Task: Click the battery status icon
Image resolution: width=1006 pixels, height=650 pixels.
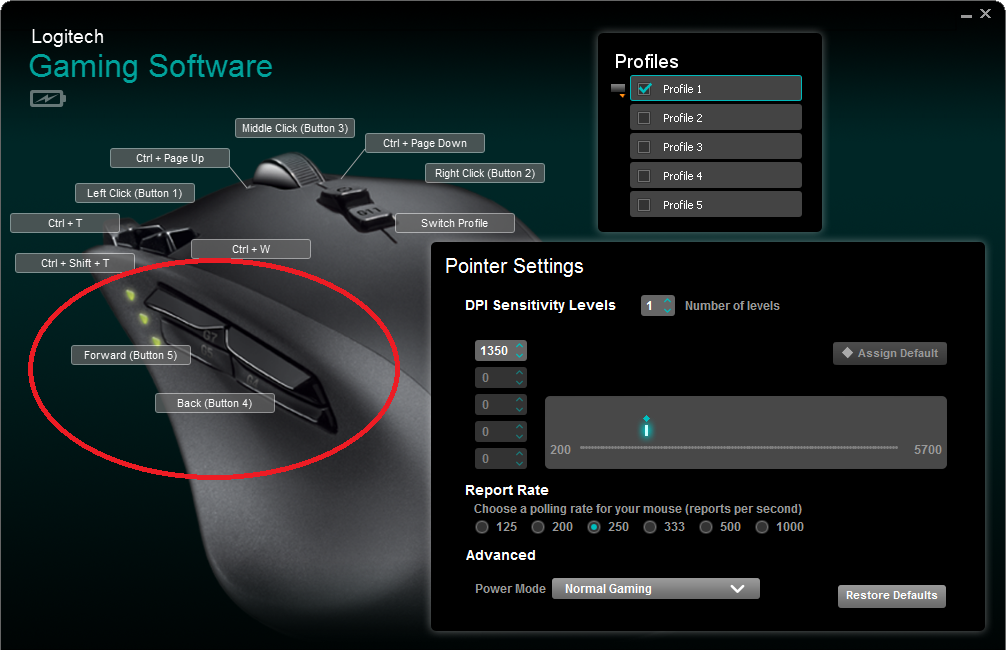Action: [x=47, y=98]
